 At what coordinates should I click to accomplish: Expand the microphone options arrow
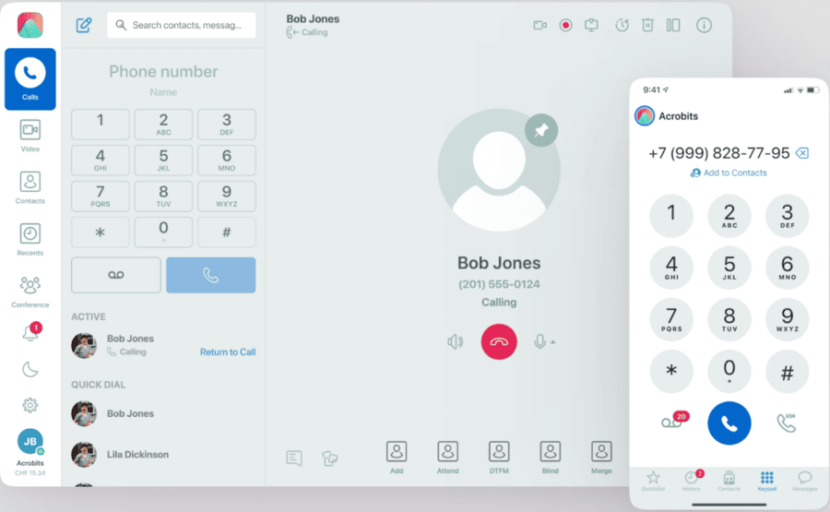553,343
